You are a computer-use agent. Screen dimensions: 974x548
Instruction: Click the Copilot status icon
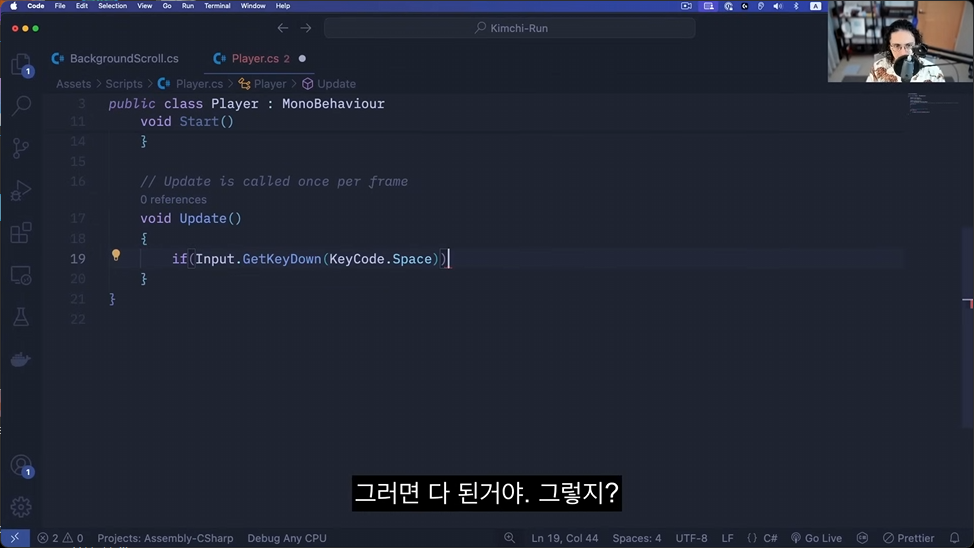point(862,538)
